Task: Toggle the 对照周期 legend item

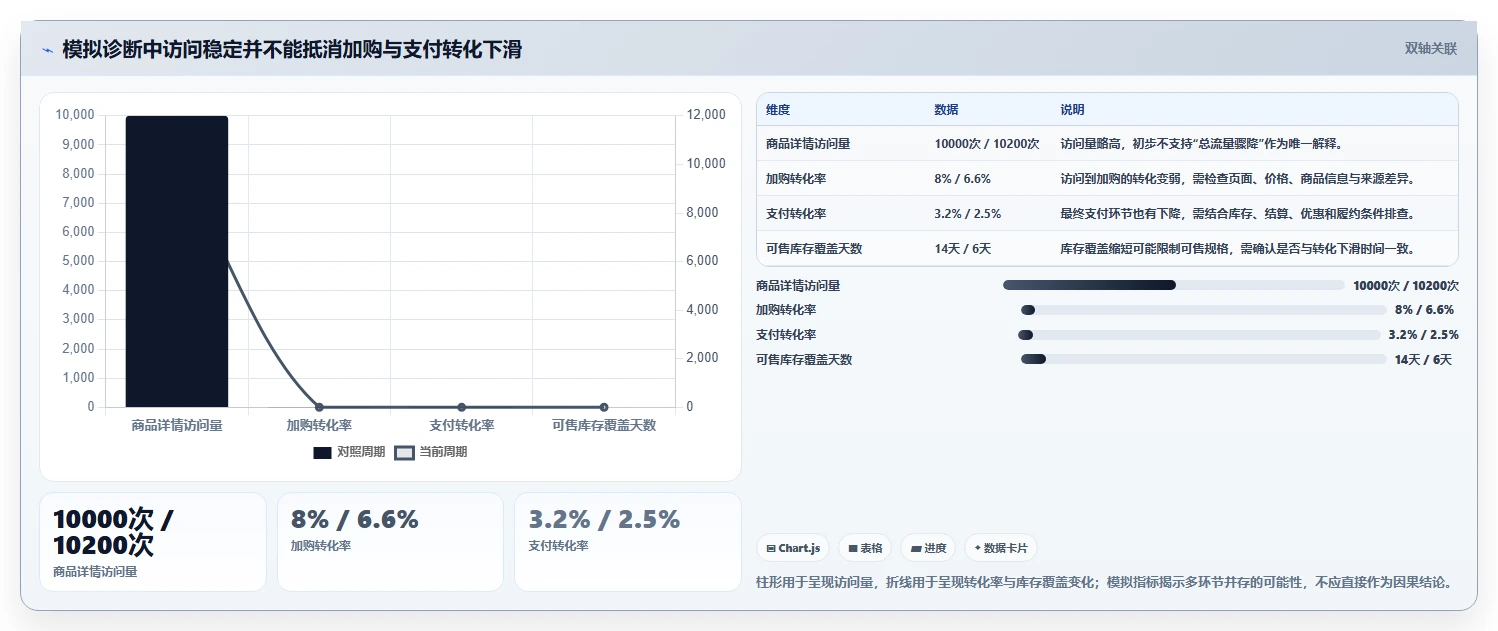Action: 349,452
